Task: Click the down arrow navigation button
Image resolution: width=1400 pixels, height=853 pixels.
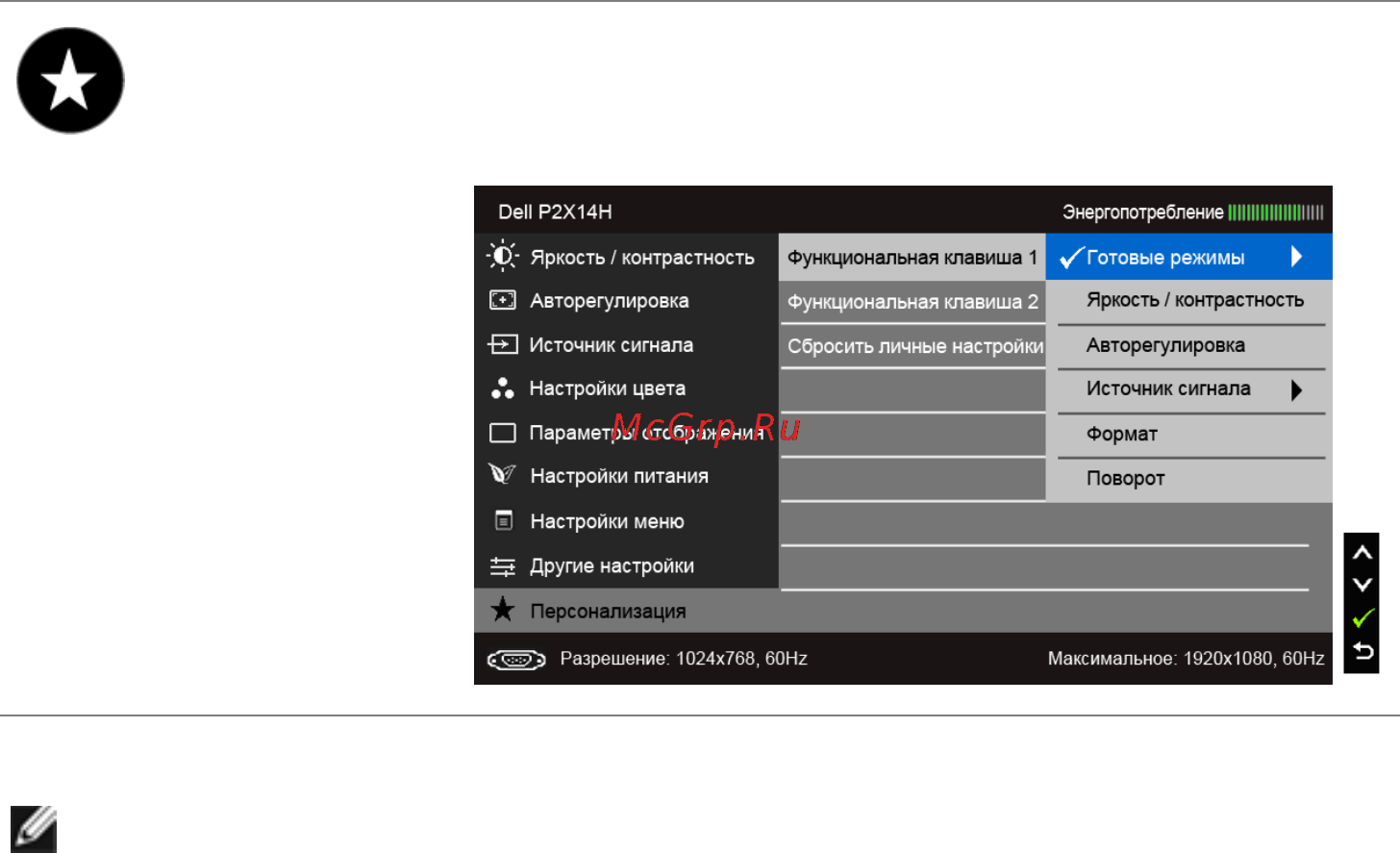Action: pos(1362,585)
